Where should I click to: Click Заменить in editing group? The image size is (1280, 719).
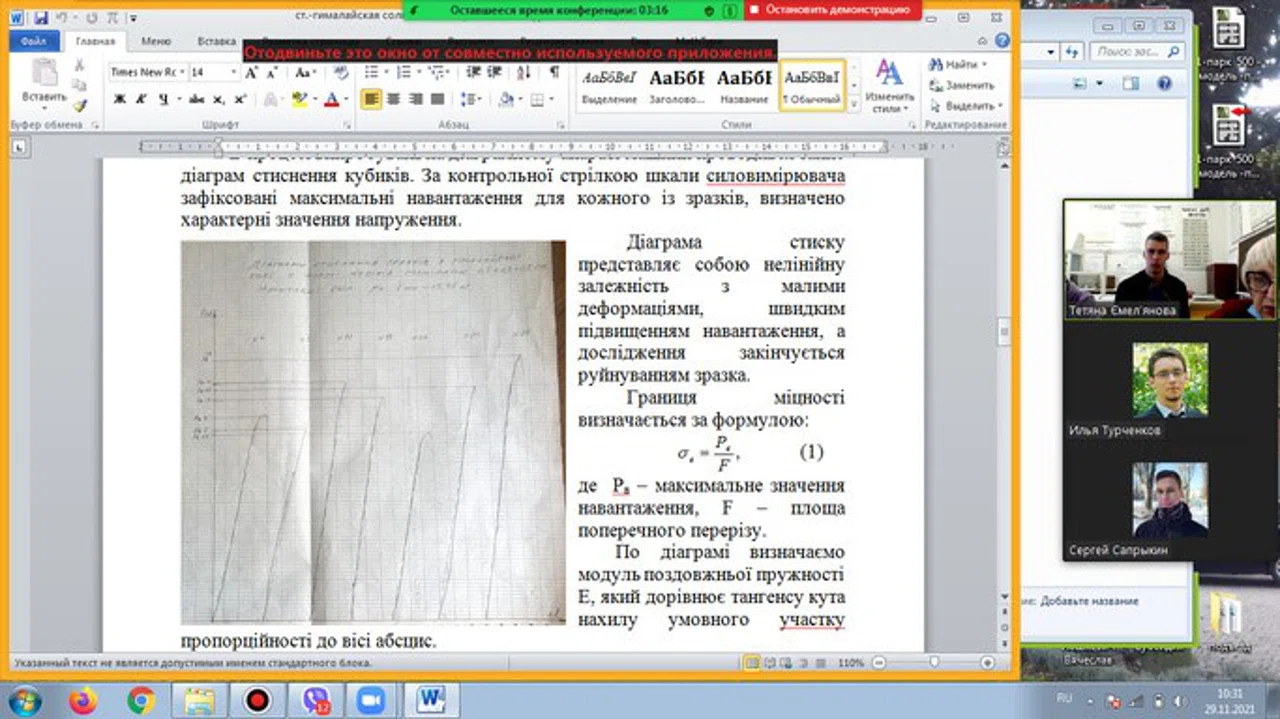pos(962,85)
